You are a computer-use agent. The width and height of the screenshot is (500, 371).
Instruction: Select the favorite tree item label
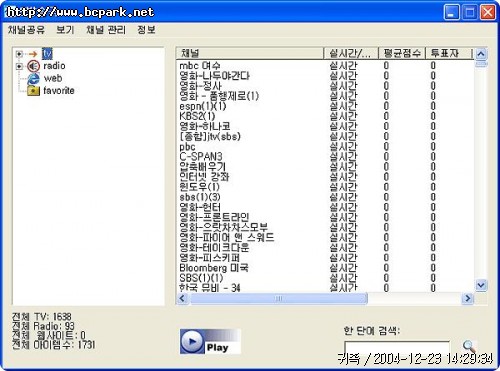point(59,91)
